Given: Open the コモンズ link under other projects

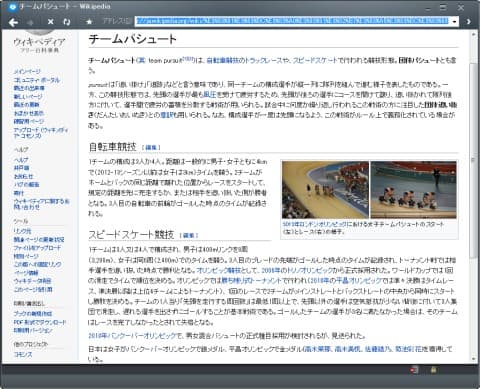Looking at the screenshot, I should [23, 355].
